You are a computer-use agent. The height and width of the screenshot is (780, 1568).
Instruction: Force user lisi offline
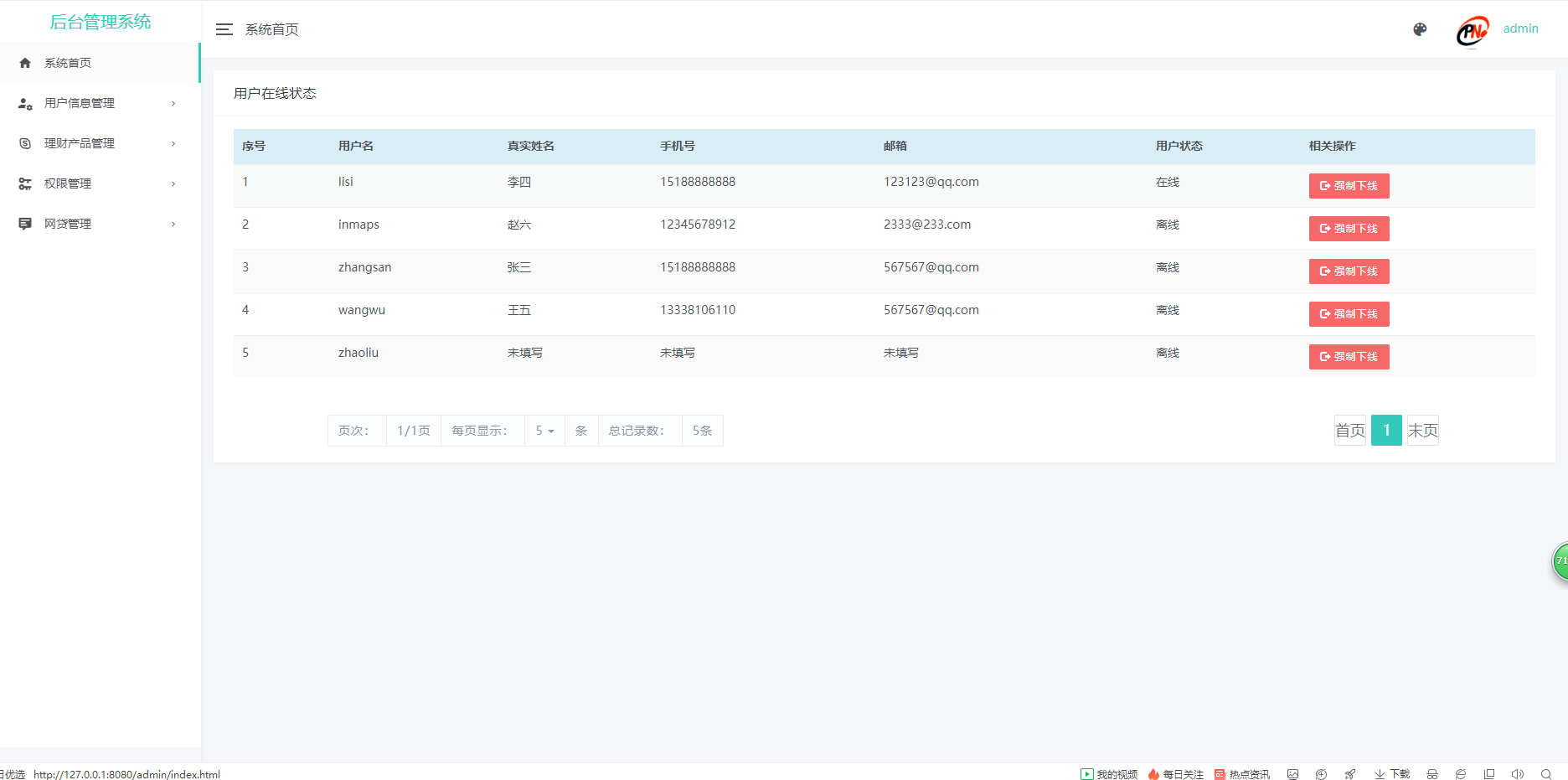coord(1349,186)
